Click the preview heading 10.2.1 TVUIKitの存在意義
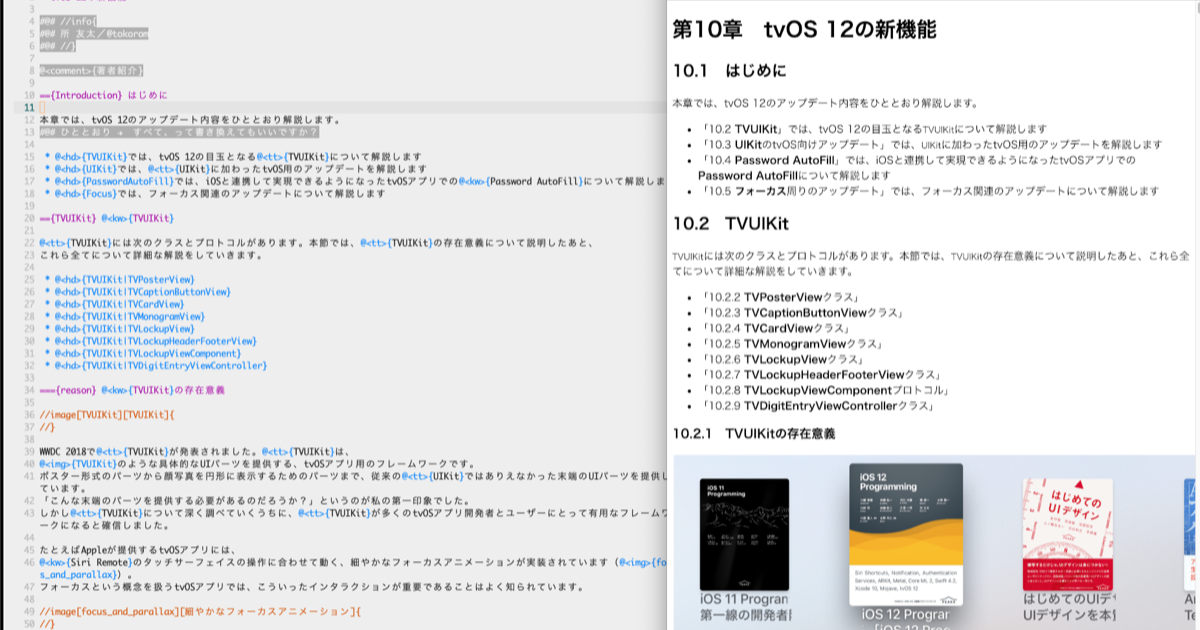This screenshot has width=1200, height=630. coord(754,433)
